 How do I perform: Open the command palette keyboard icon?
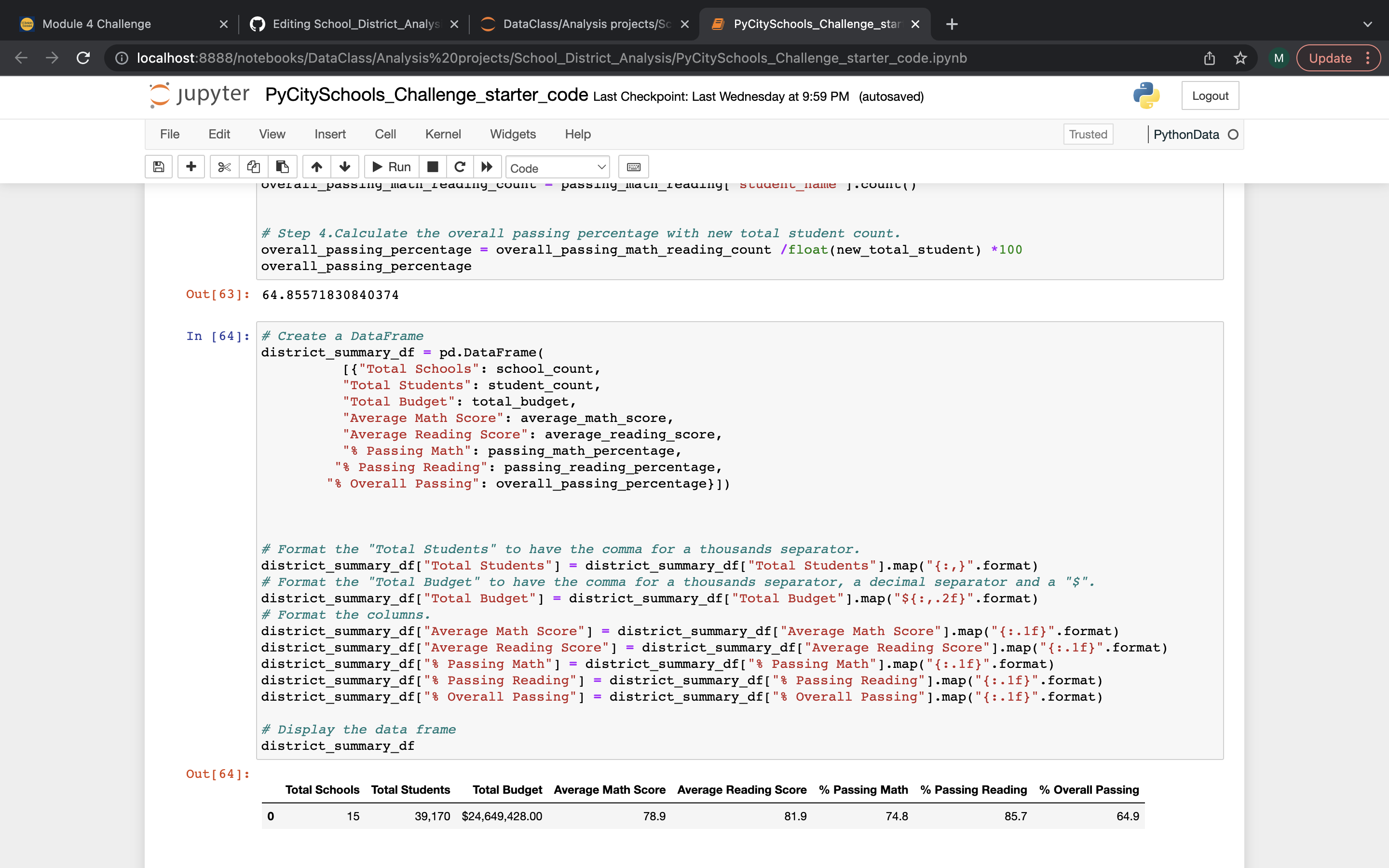[633, 166]
